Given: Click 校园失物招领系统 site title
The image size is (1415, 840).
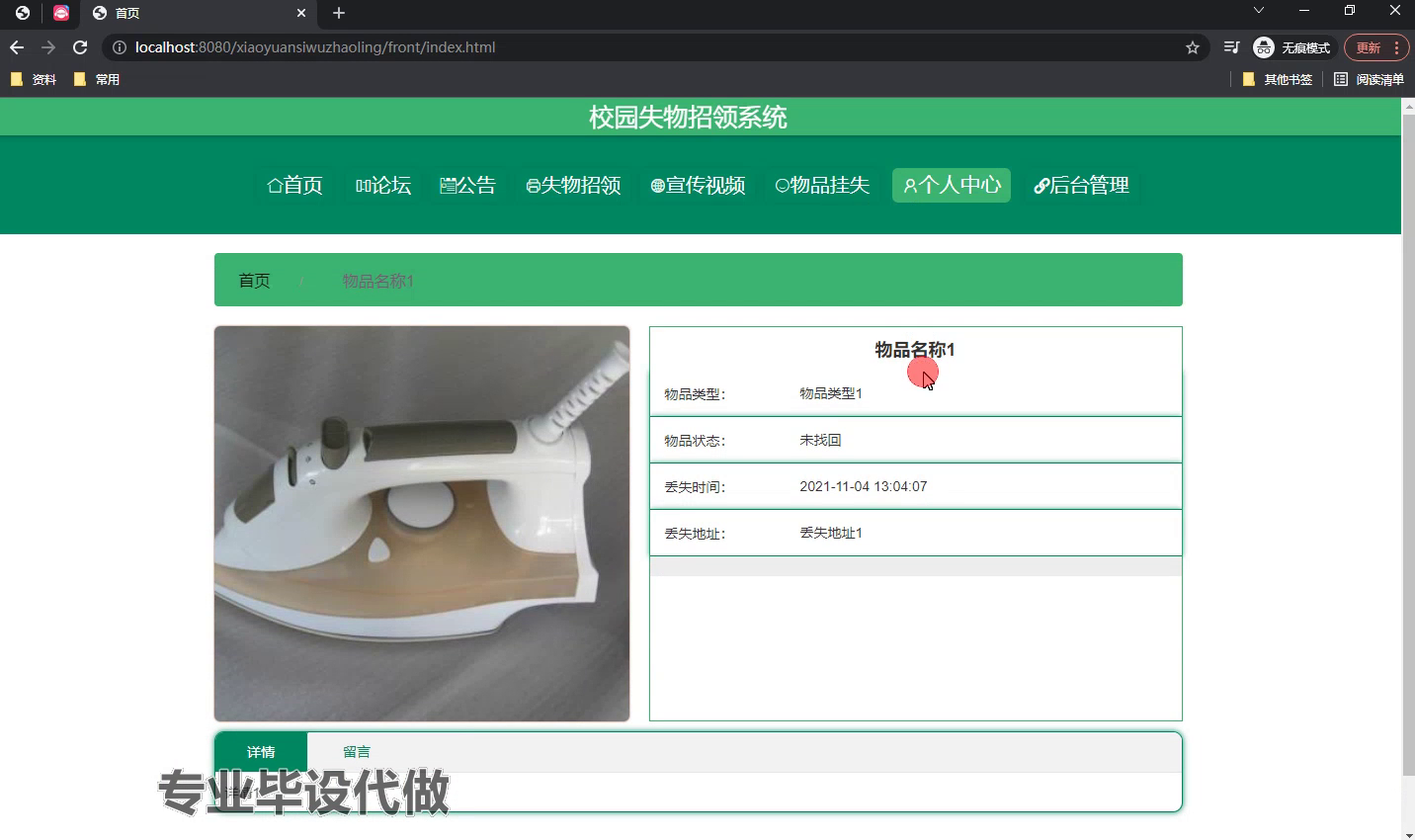Looking at the screenshot, I should pos(688,117).
